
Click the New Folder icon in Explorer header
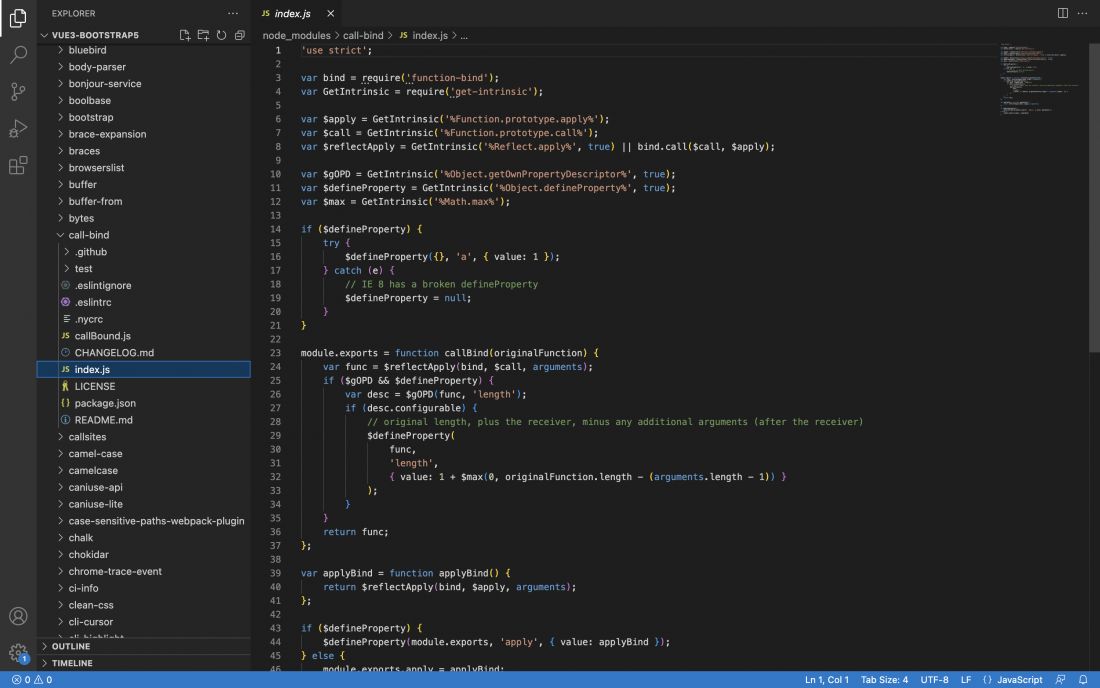[x=203, y=35]
